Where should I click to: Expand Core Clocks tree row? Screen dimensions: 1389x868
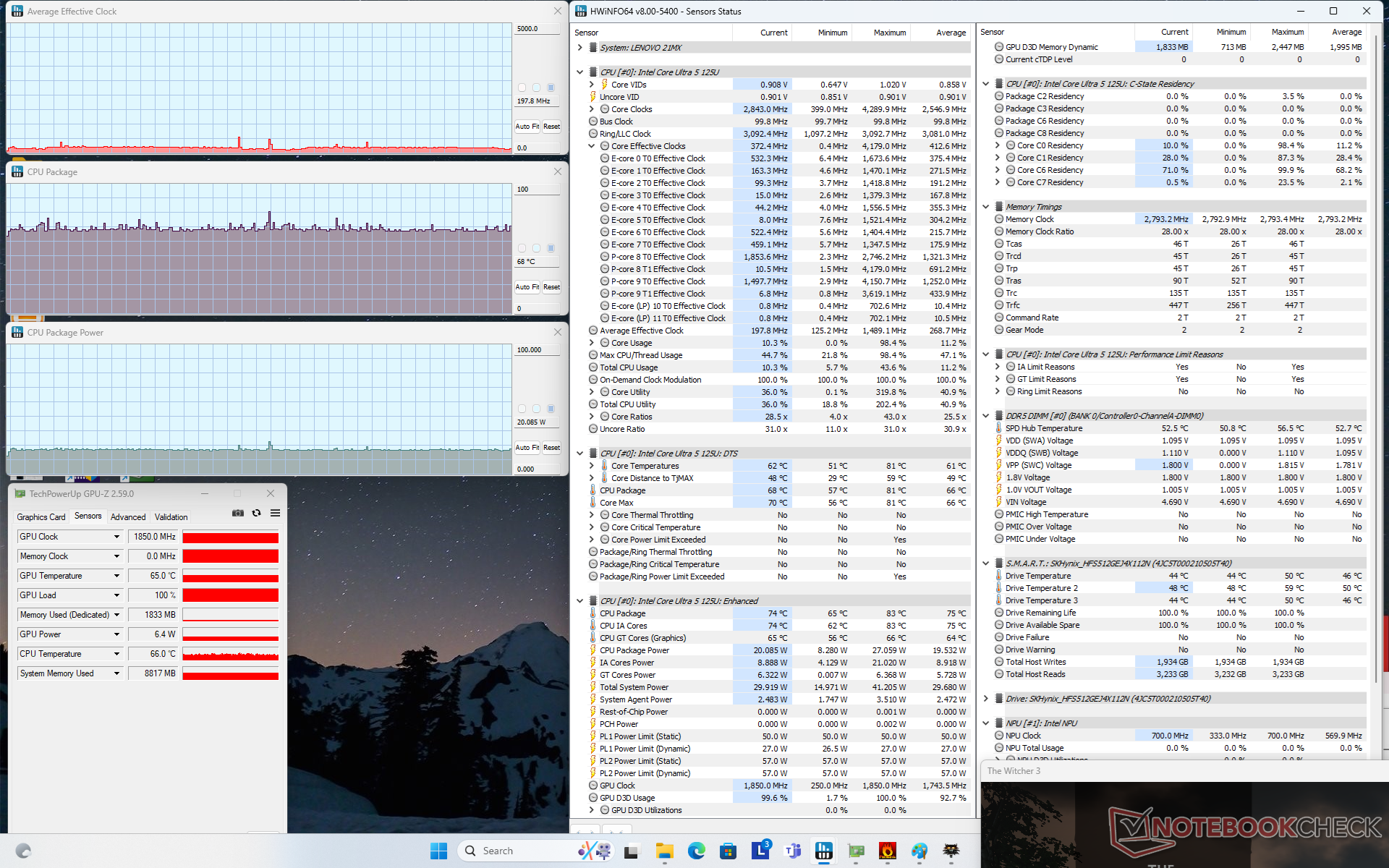(591, 109)
